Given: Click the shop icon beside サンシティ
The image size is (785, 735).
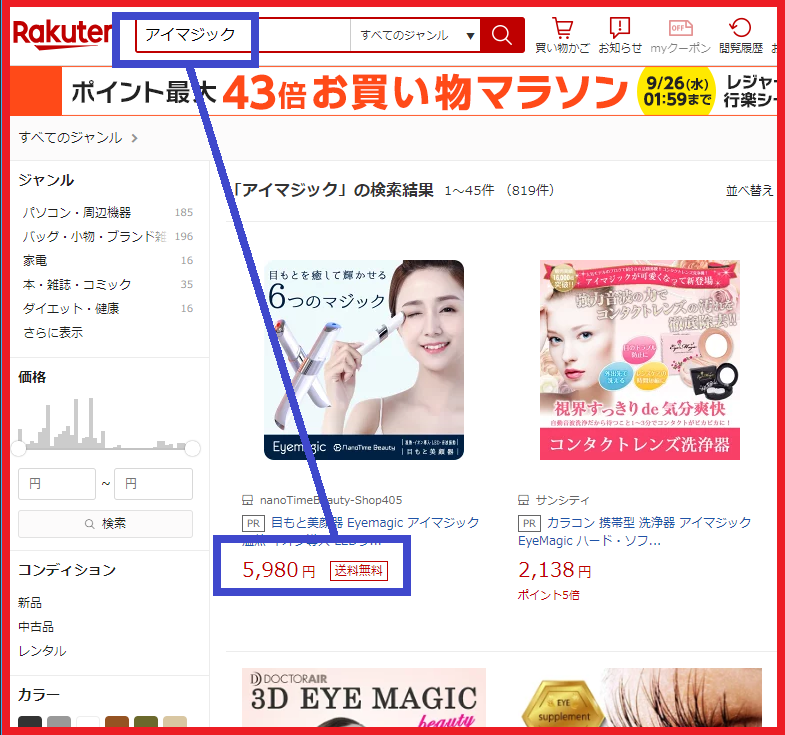Looking at the screenshot, I should pos(524,500).
